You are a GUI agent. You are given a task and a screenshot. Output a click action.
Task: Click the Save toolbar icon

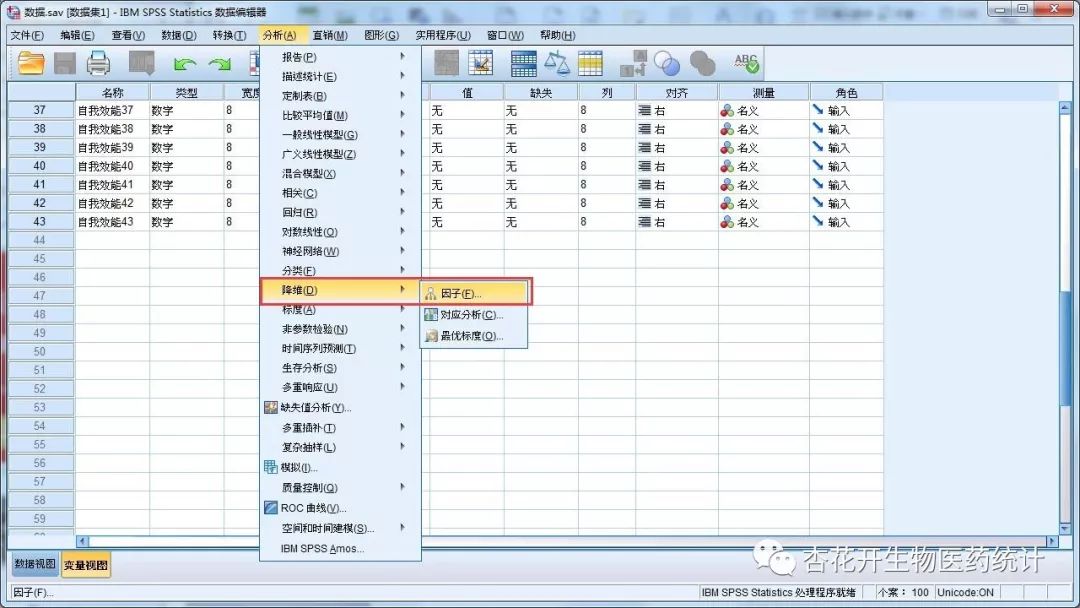coord(63,62)
